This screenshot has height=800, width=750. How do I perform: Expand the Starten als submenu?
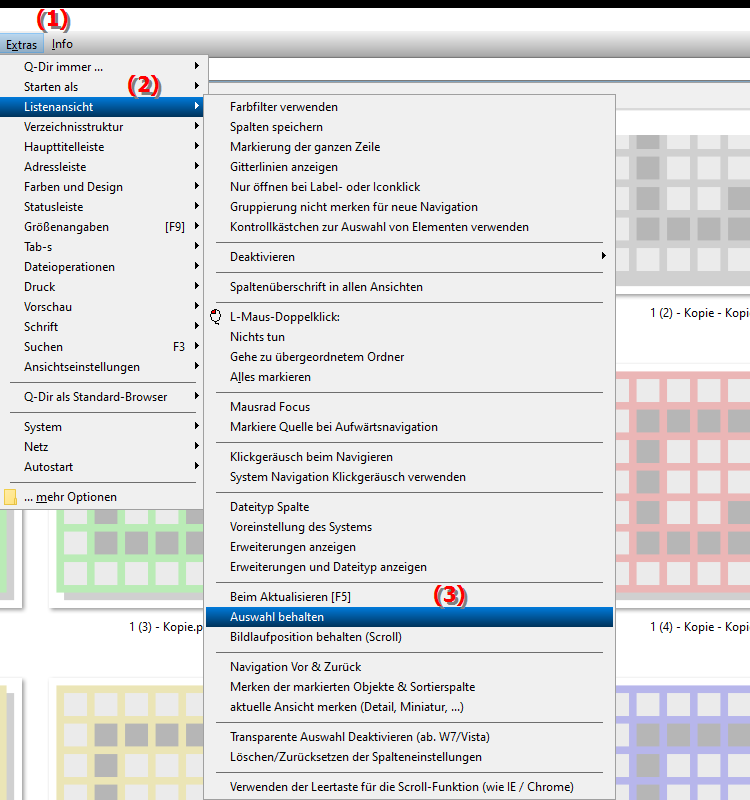point(102,87)
